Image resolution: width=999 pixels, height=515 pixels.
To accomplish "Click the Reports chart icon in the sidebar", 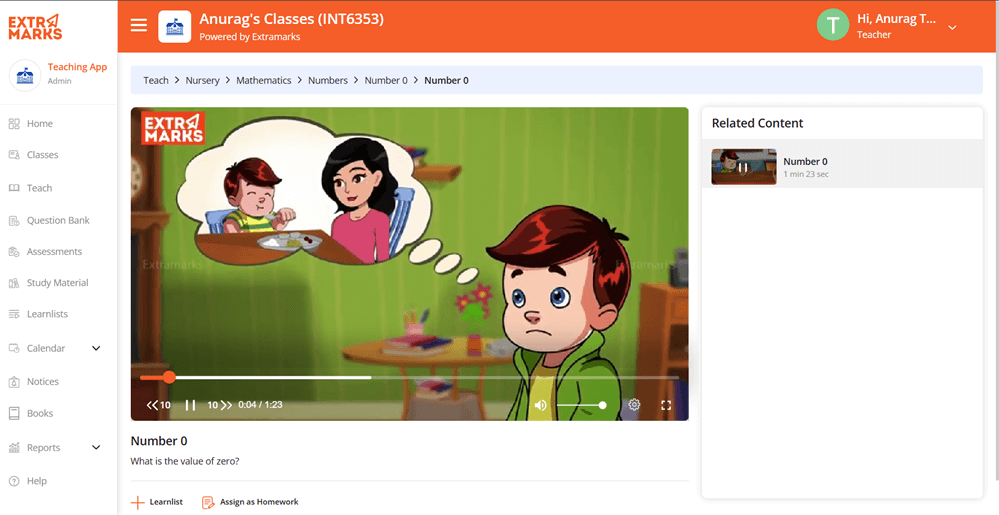I will pyautogui.click(x=14, y=447).
